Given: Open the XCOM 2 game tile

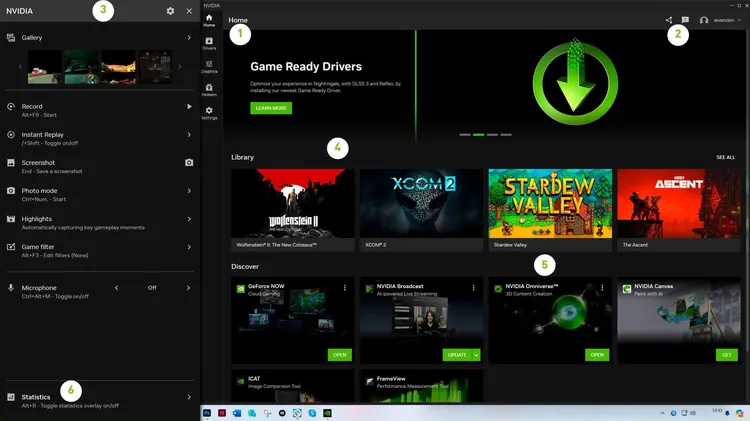Looking at the screenshot, I should (x=421, y=210).
